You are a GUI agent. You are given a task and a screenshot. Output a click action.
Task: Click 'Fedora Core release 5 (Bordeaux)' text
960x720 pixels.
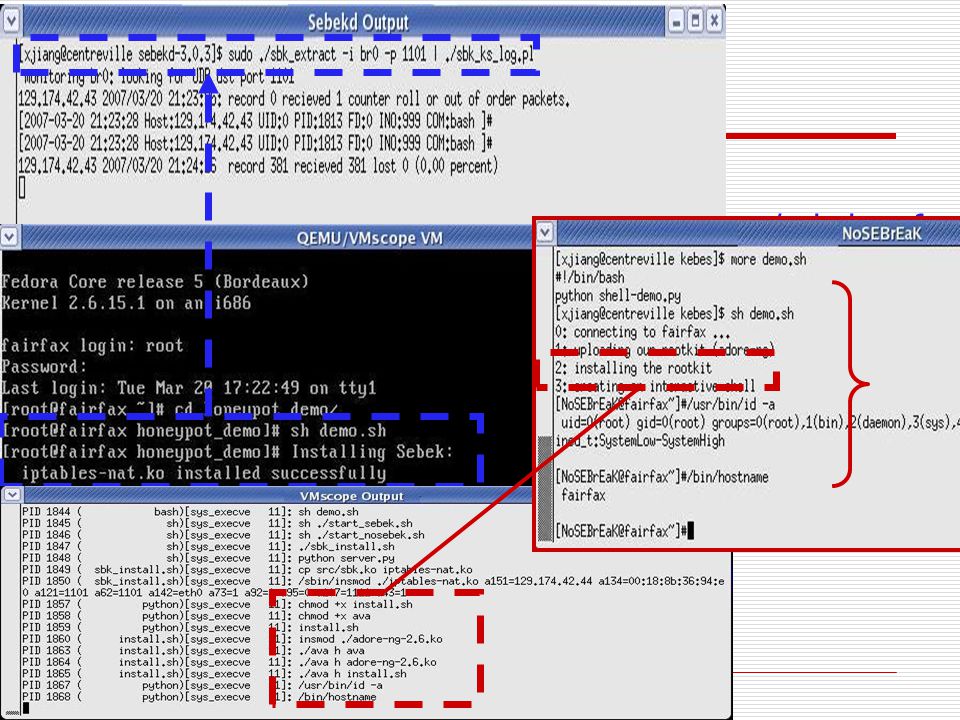click(x=155, y=282)
